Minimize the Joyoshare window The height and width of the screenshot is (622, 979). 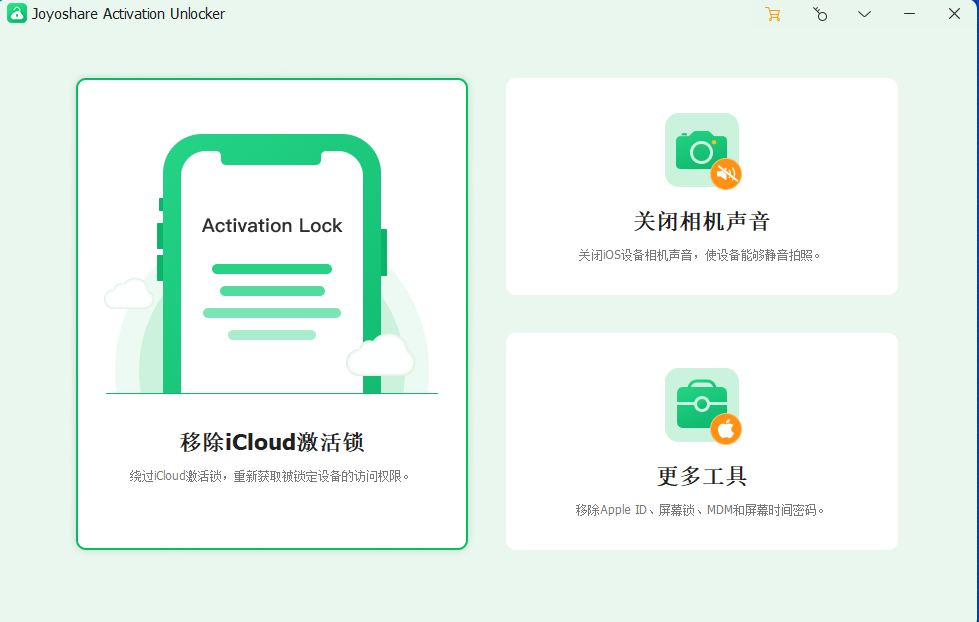(909, 14)
